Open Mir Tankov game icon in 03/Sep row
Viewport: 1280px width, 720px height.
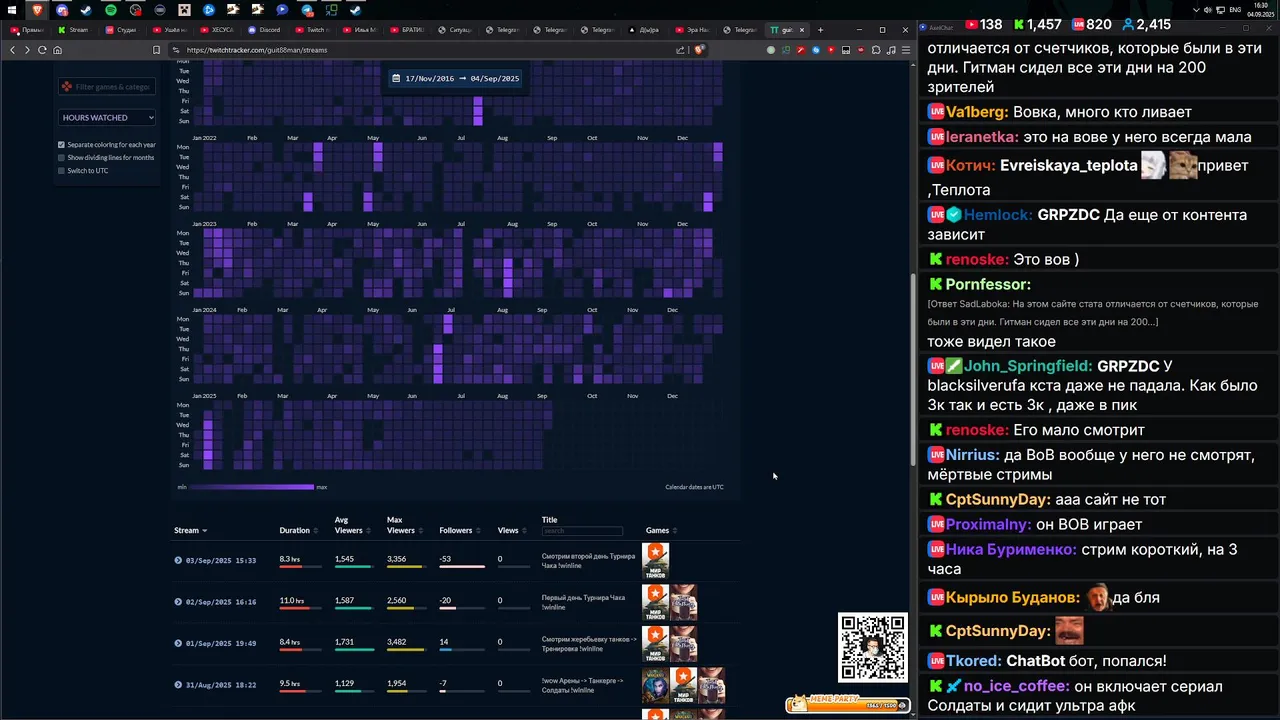[655, 560]
